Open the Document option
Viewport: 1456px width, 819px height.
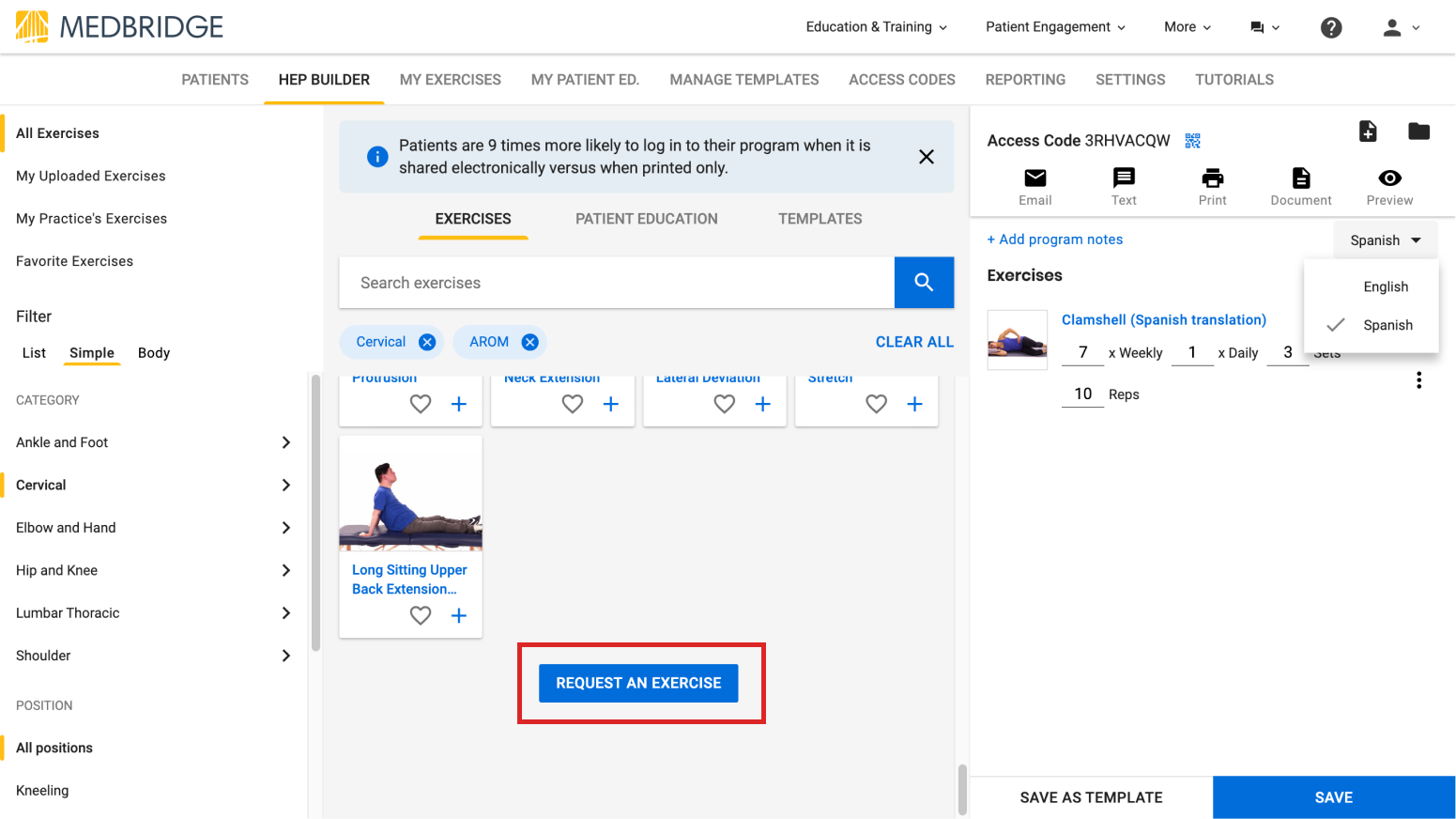pyautogui.click(x=1301, y=187)
